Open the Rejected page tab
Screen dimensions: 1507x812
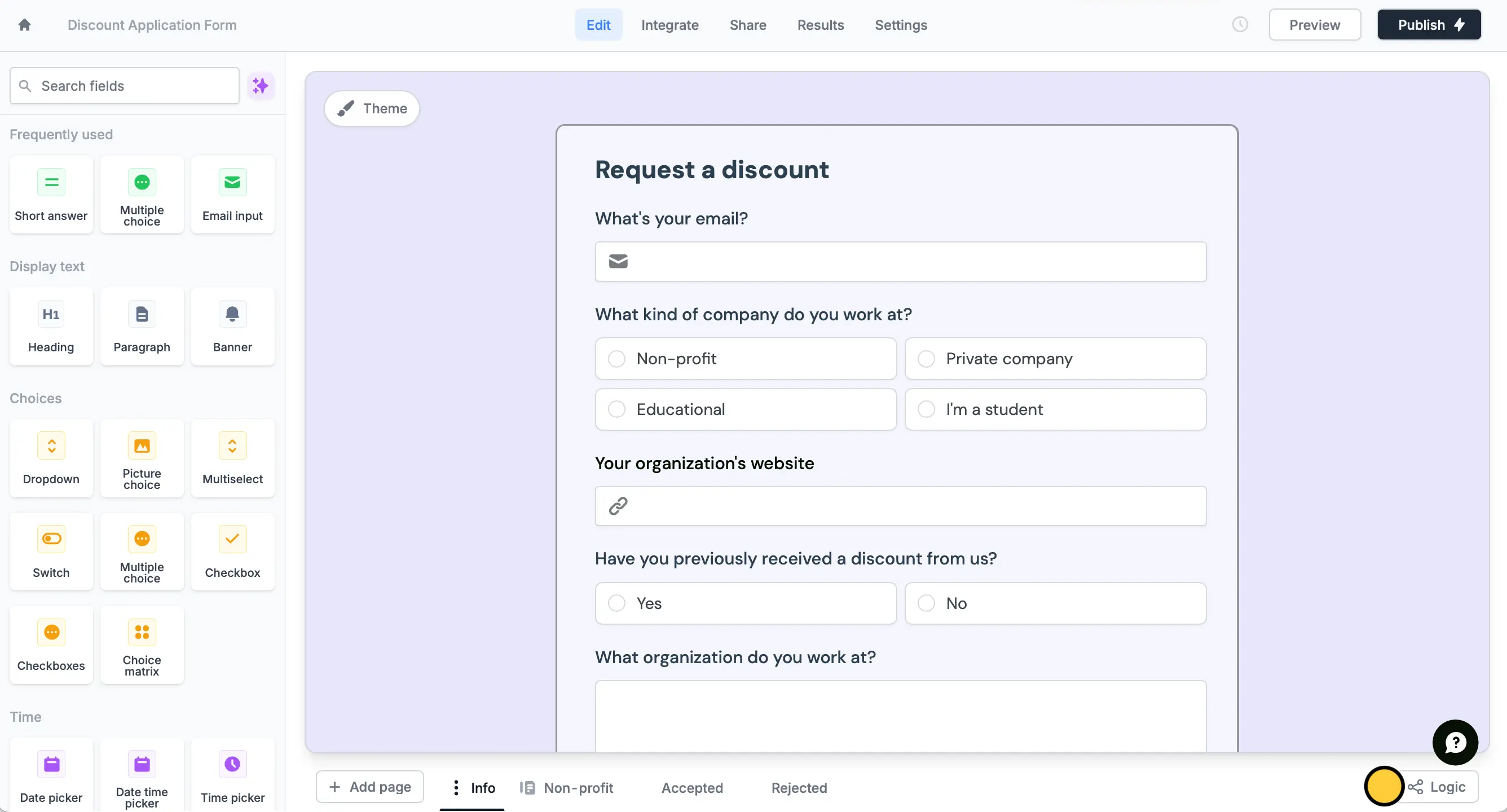(x=799, y=787)
